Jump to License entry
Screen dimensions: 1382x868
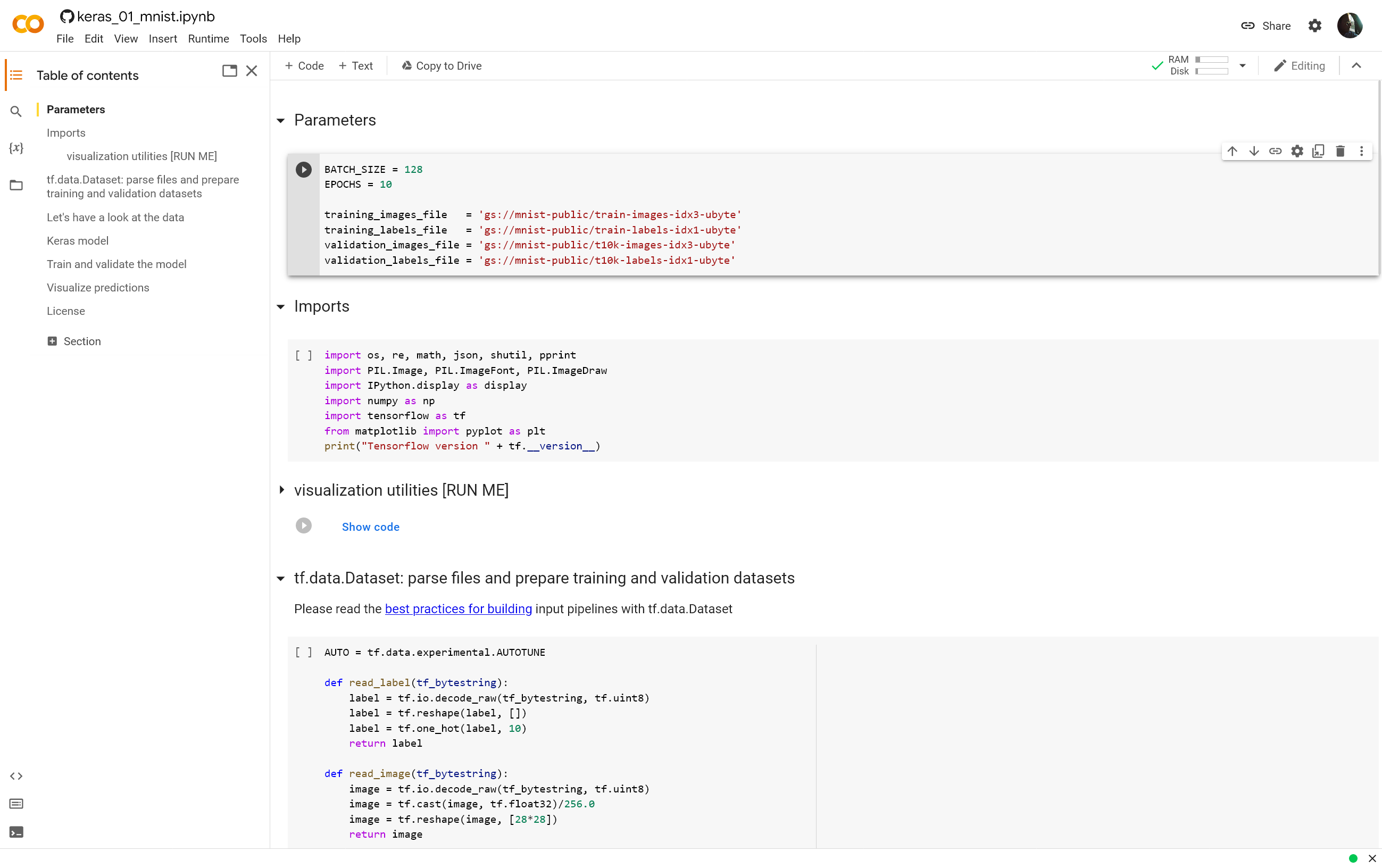coord(66,312)
